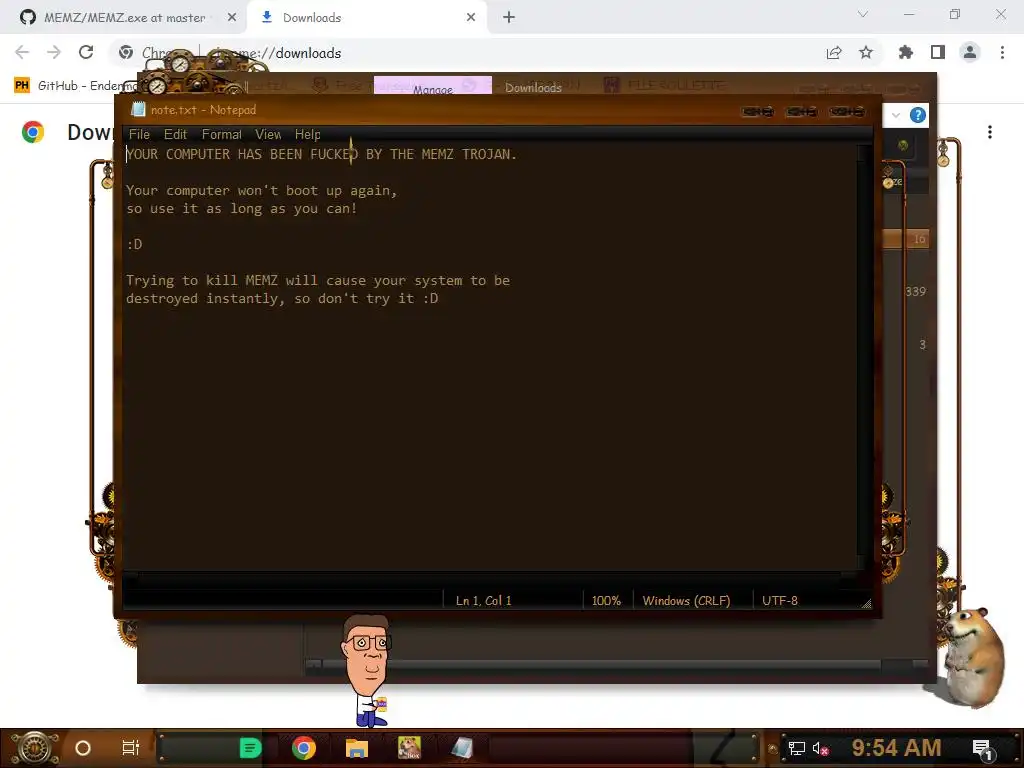Open the Chrome extensions puzzle icon

[x=906, y=53]
